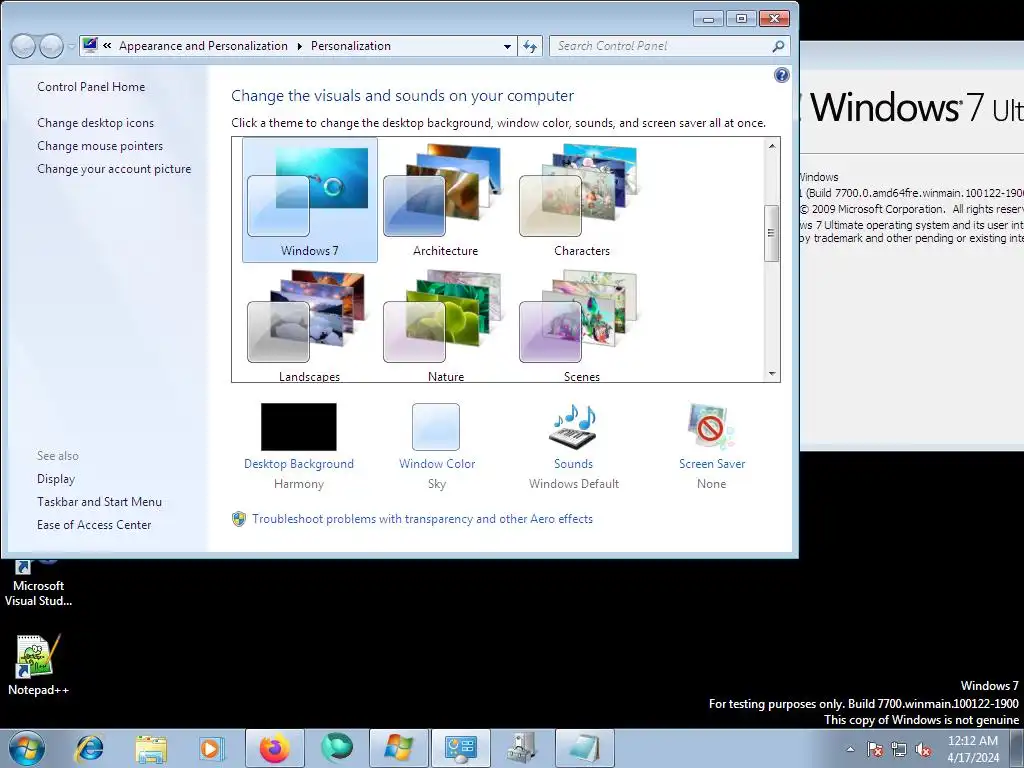The image size is (1024, 768).
Task: Open Change your account picture
Action: point(114,168)
